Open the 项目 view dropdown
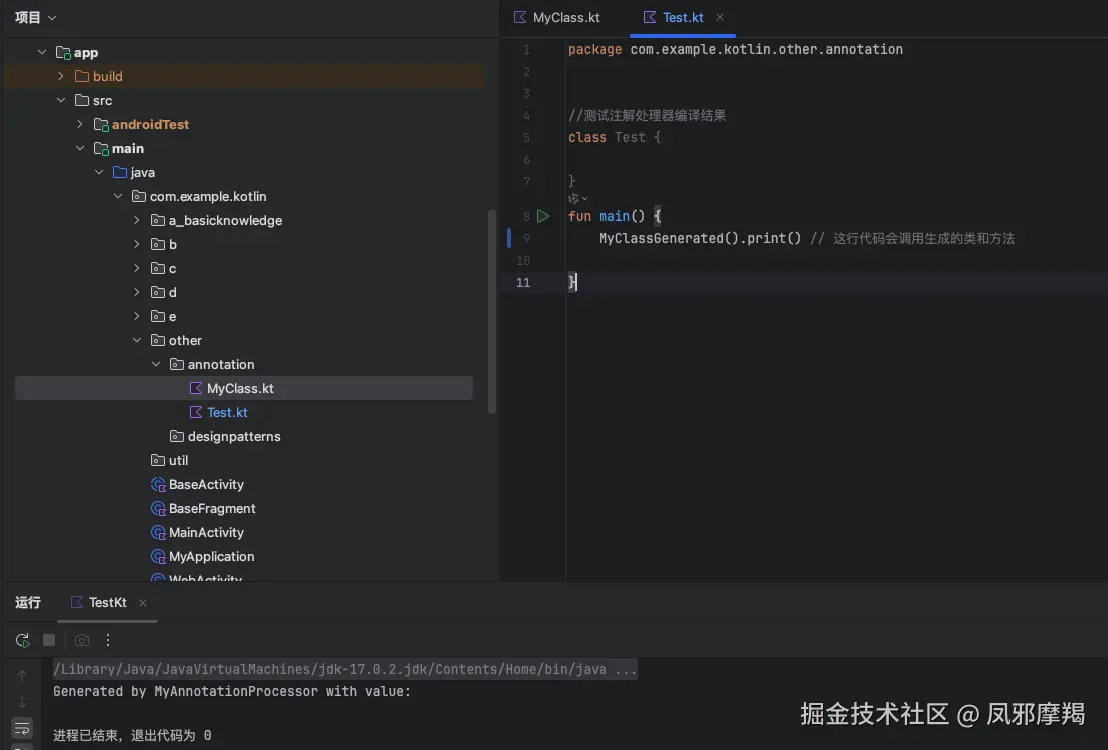Screen dimensions: 1108x750 point(35,18)
